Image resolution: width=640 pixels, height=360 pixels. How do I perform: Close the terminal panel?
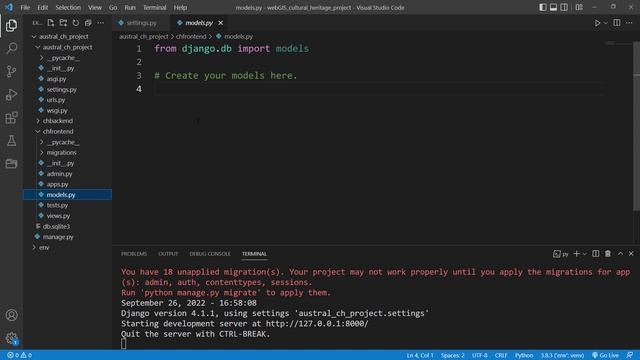tap(631, 254)
